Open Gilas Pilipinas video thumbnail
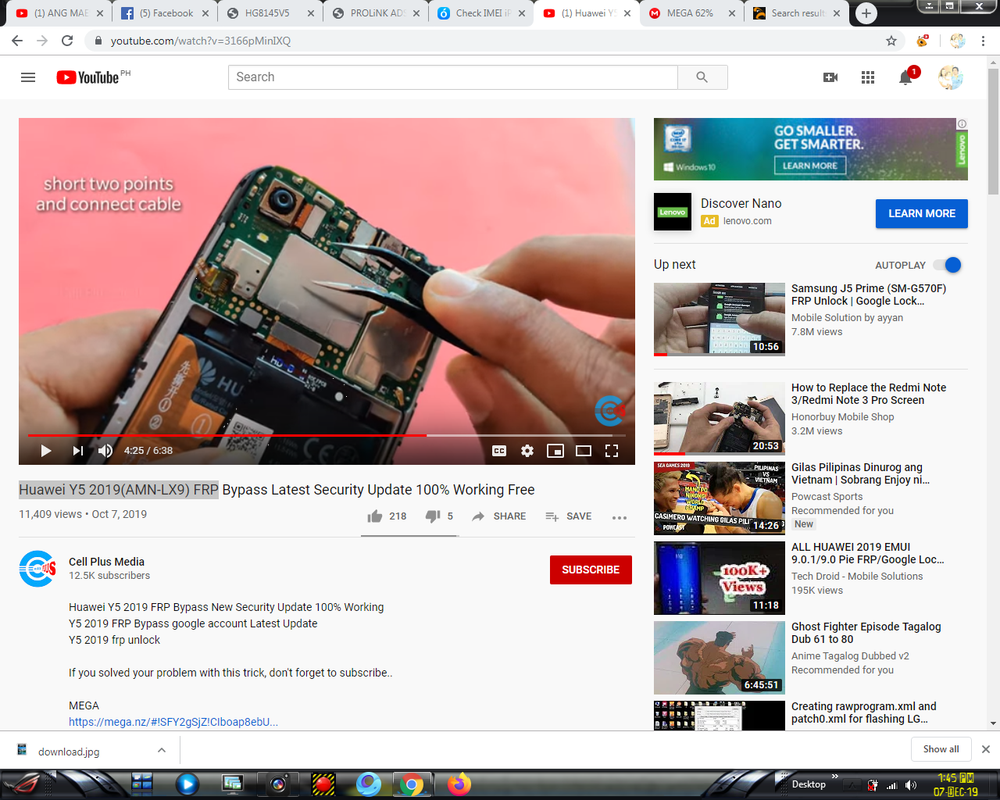This screenshot has height=800, width=1000. (x=719, y=498)
